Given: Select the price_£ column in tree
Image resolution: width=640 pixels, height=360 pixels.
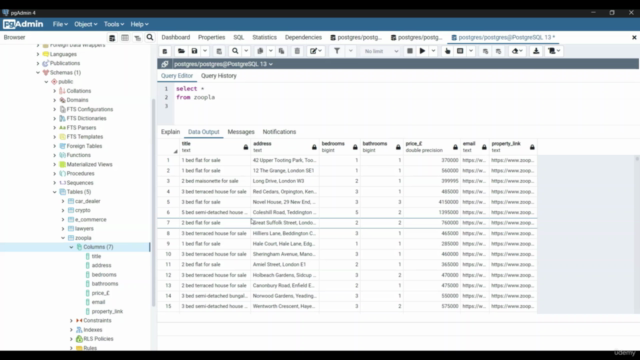Looking at the screenshot, I should pos(100,293).
